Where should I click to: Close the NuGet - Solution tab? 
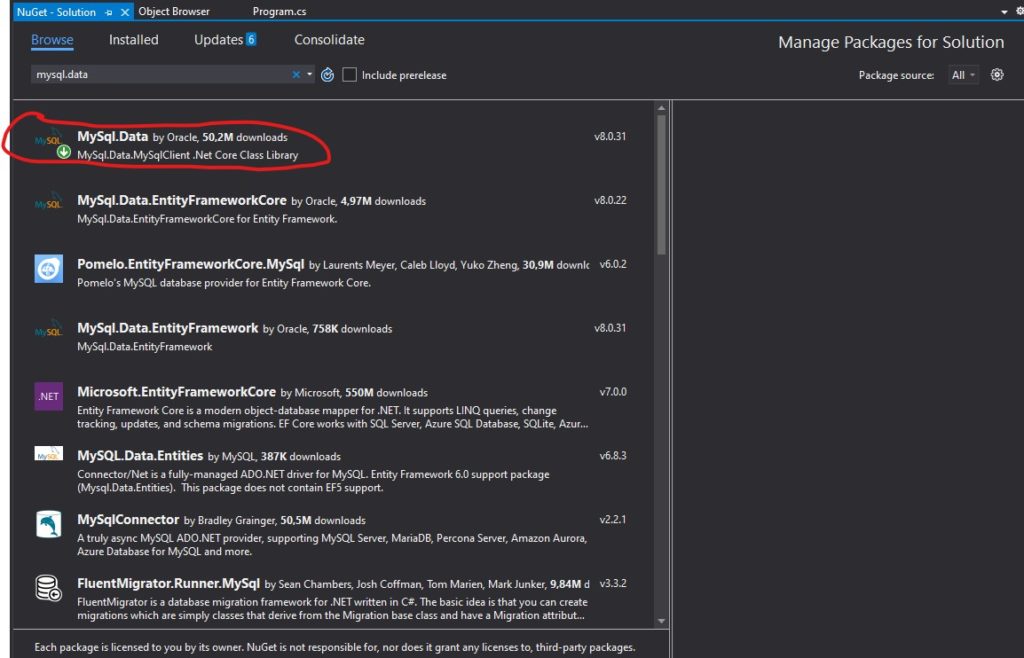(x=124, y=12)
